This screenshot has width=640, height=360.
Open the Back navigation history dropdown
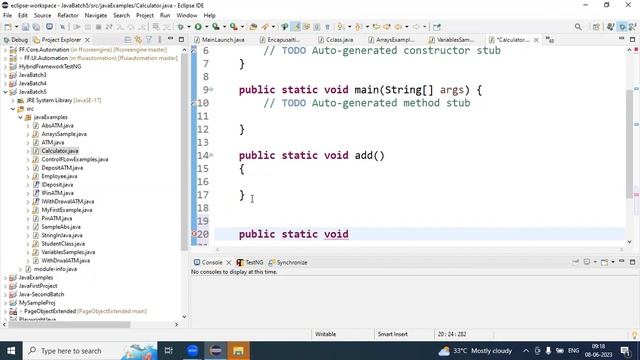coord(407,27)
